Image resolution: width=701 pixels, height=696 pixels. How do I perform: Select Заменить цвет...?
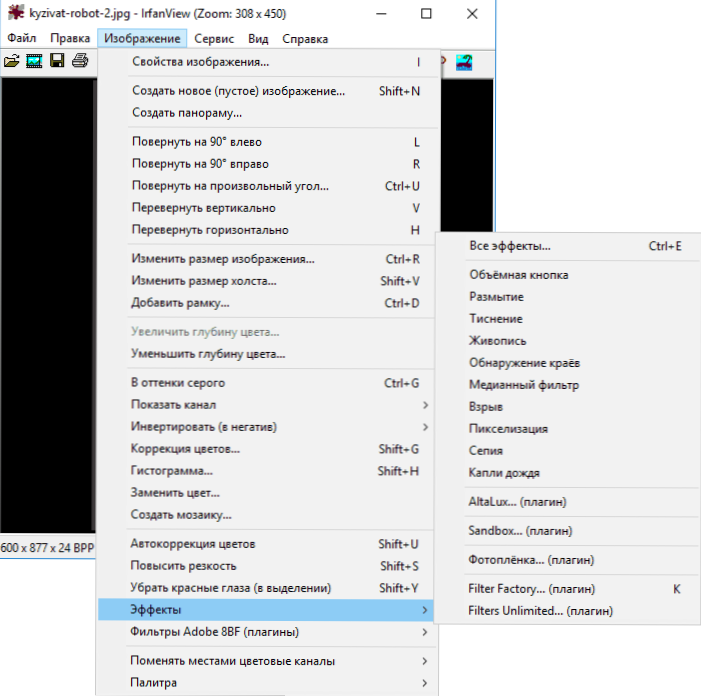(267, 493)
